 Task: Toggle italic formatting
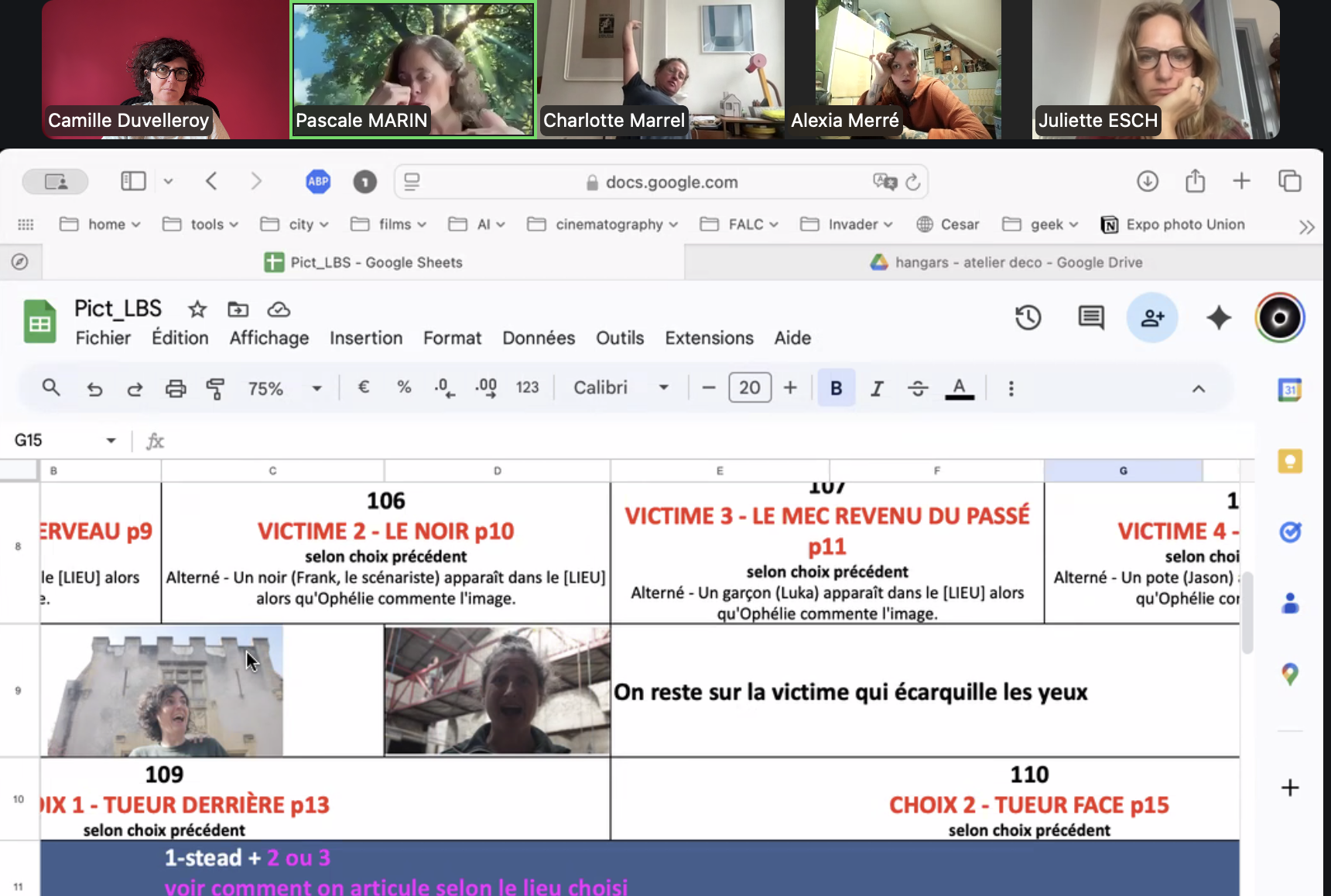tap(877, 388)
